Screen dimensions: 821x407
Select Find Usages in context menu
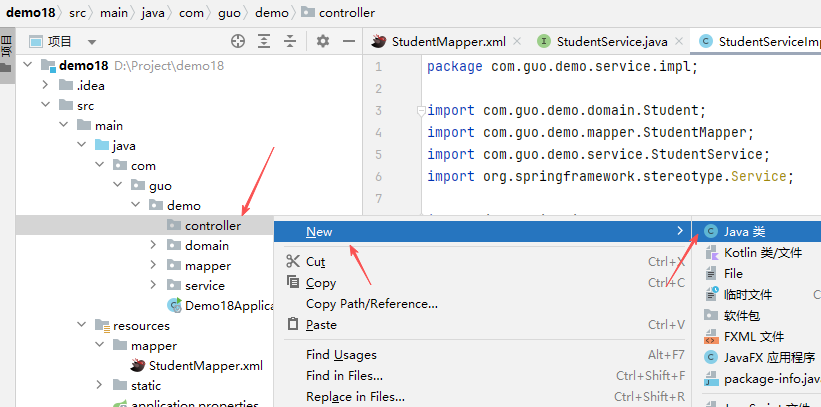pyautogui.click(x=341, y=354)
